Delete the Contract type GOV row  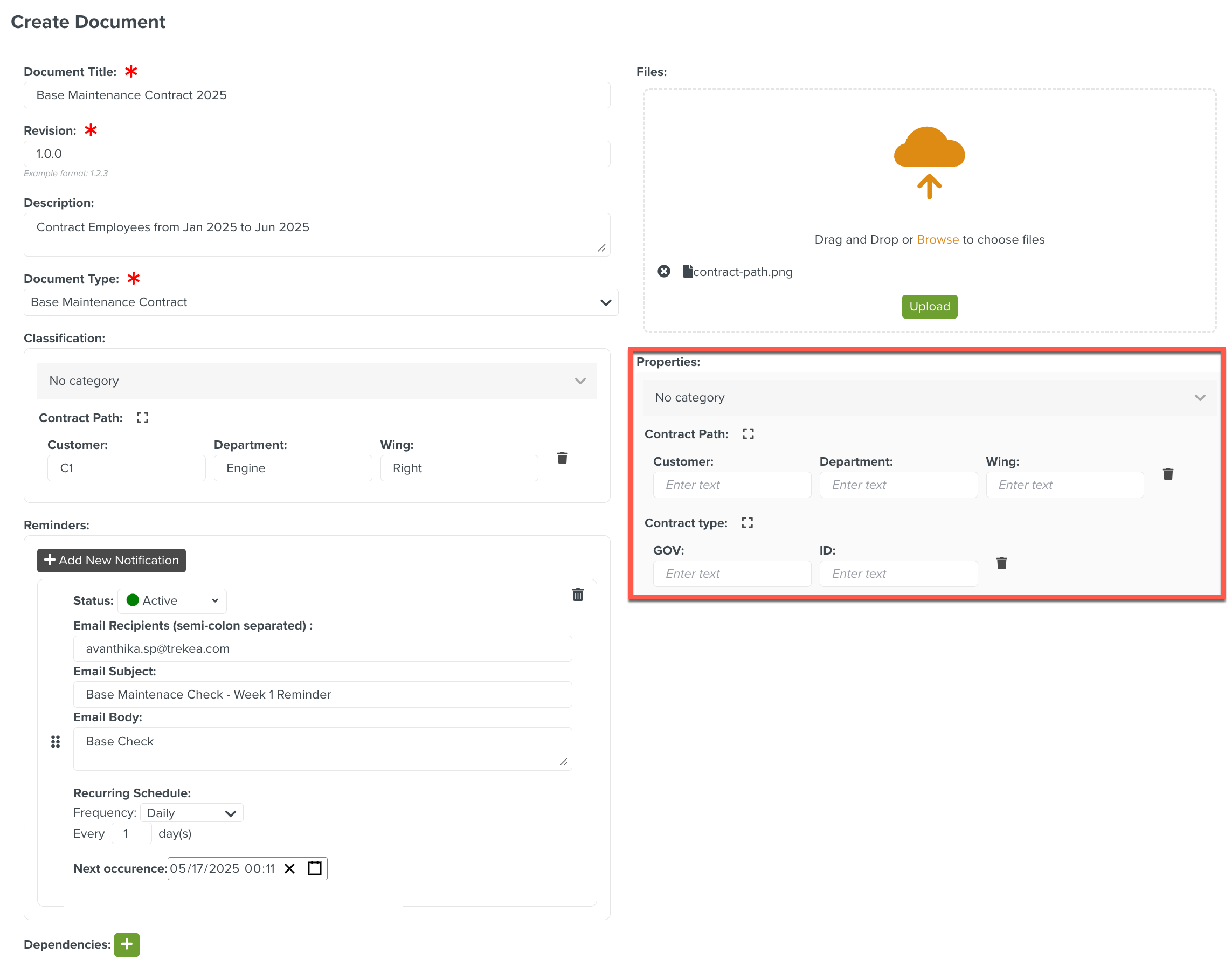(x=1001, y=562)
